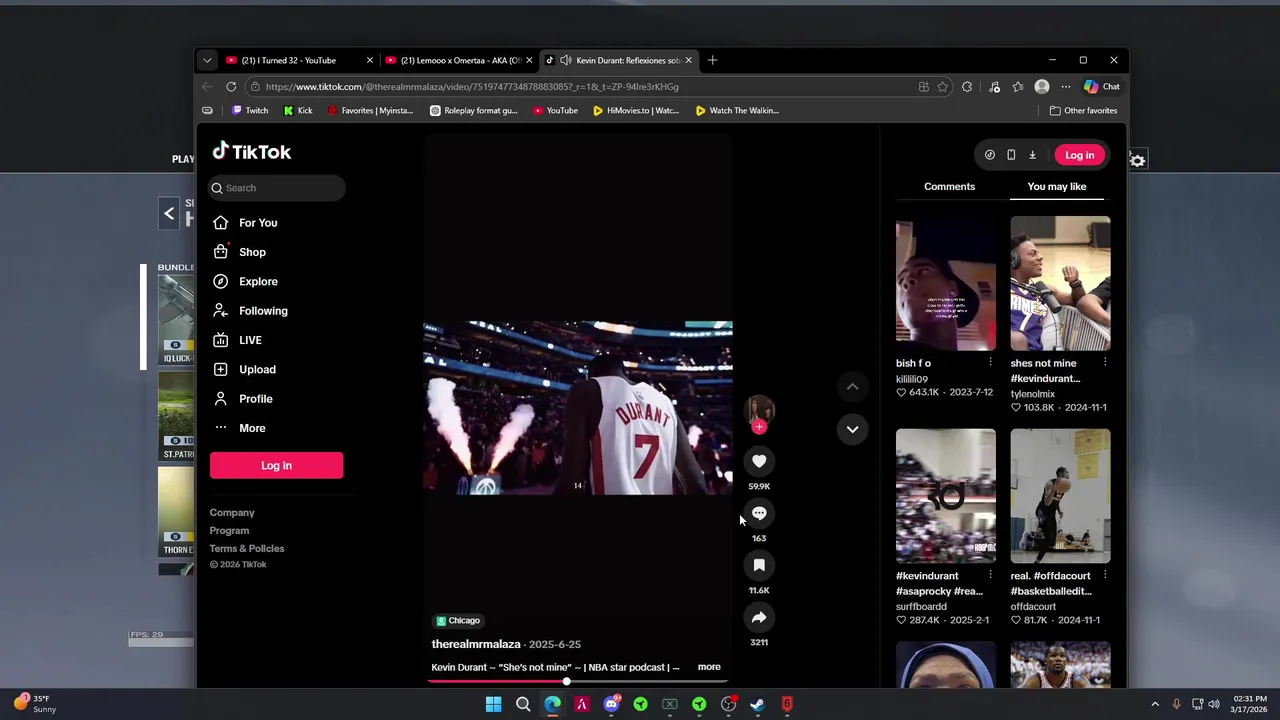Screen dimensions: 1280x720
Task: Go to next video with down arrow
Action: 852,429
